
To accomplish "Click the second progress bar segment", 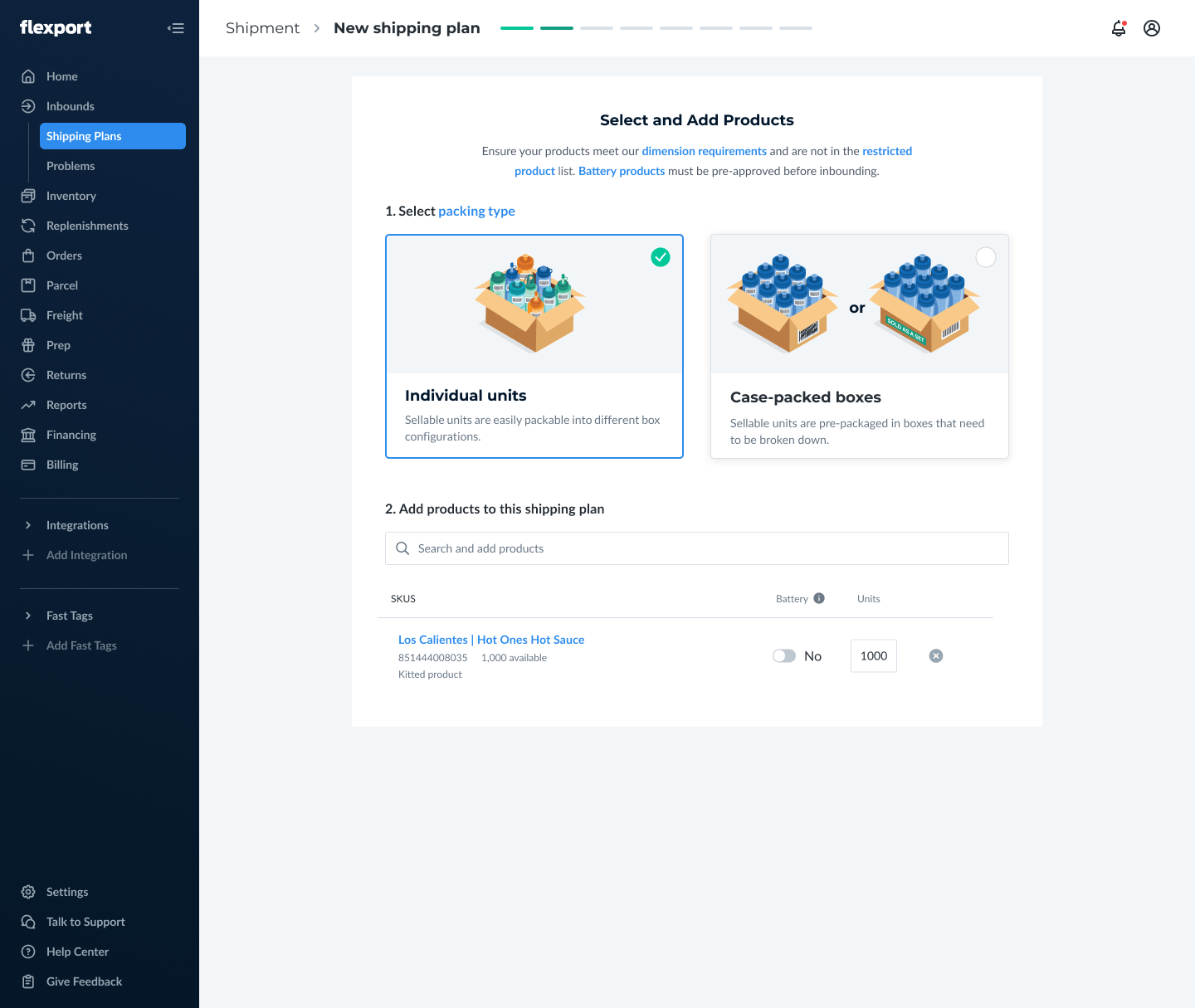I will click(x=556, y=27).
